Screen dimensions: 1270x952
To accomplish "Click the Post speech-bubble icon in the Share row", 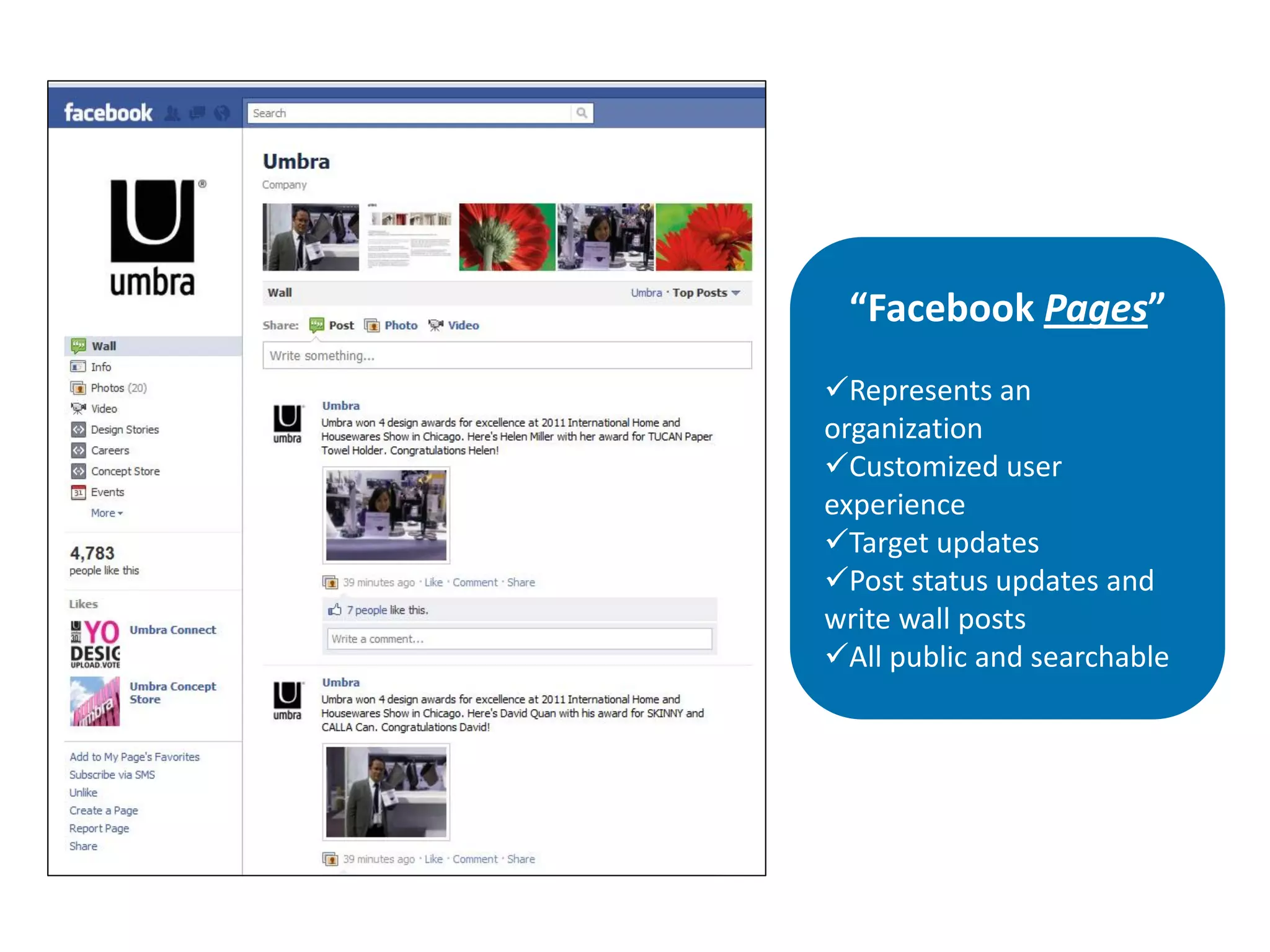I will tap(317, 325).
